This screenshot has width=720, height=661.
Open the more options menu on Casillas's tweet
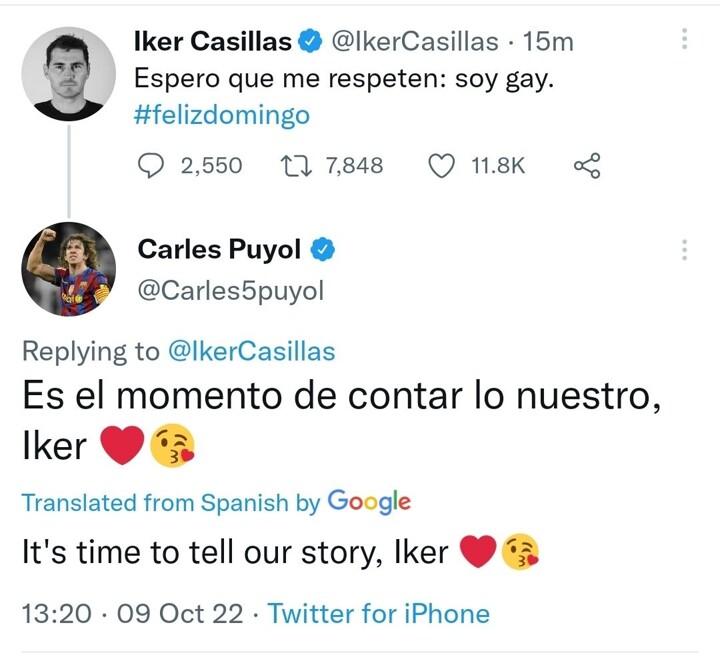tap(685, 40)
